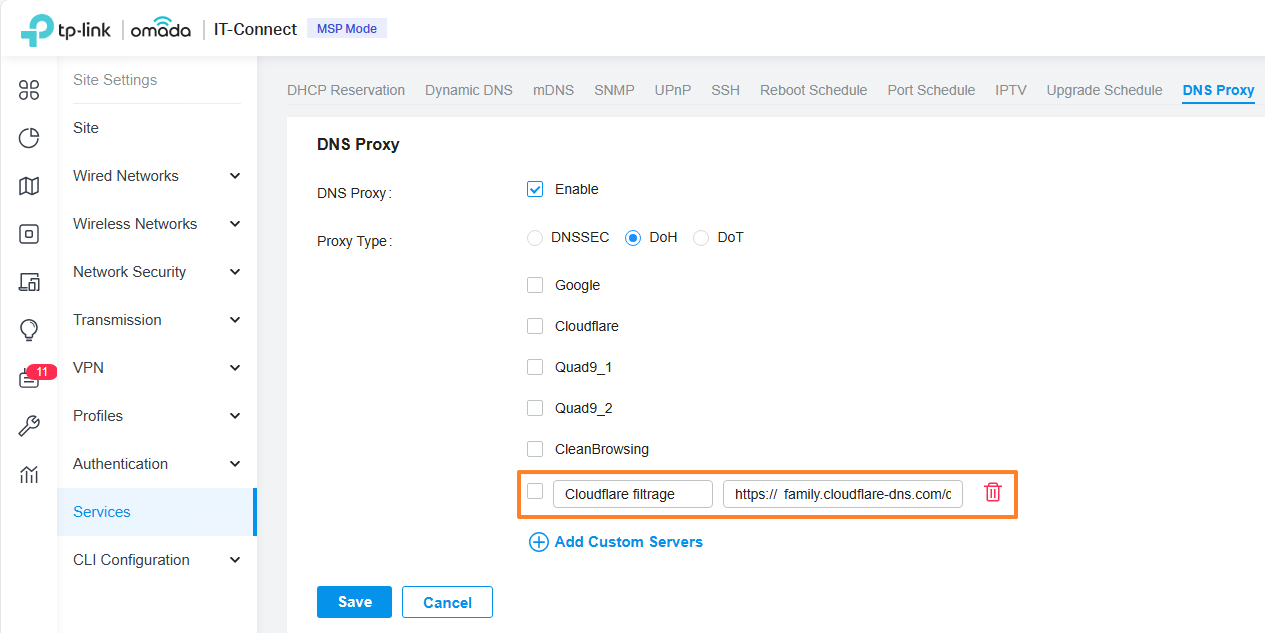Open the SNMP settings tab
This screenshot has width=1265, height=633.
614,89
